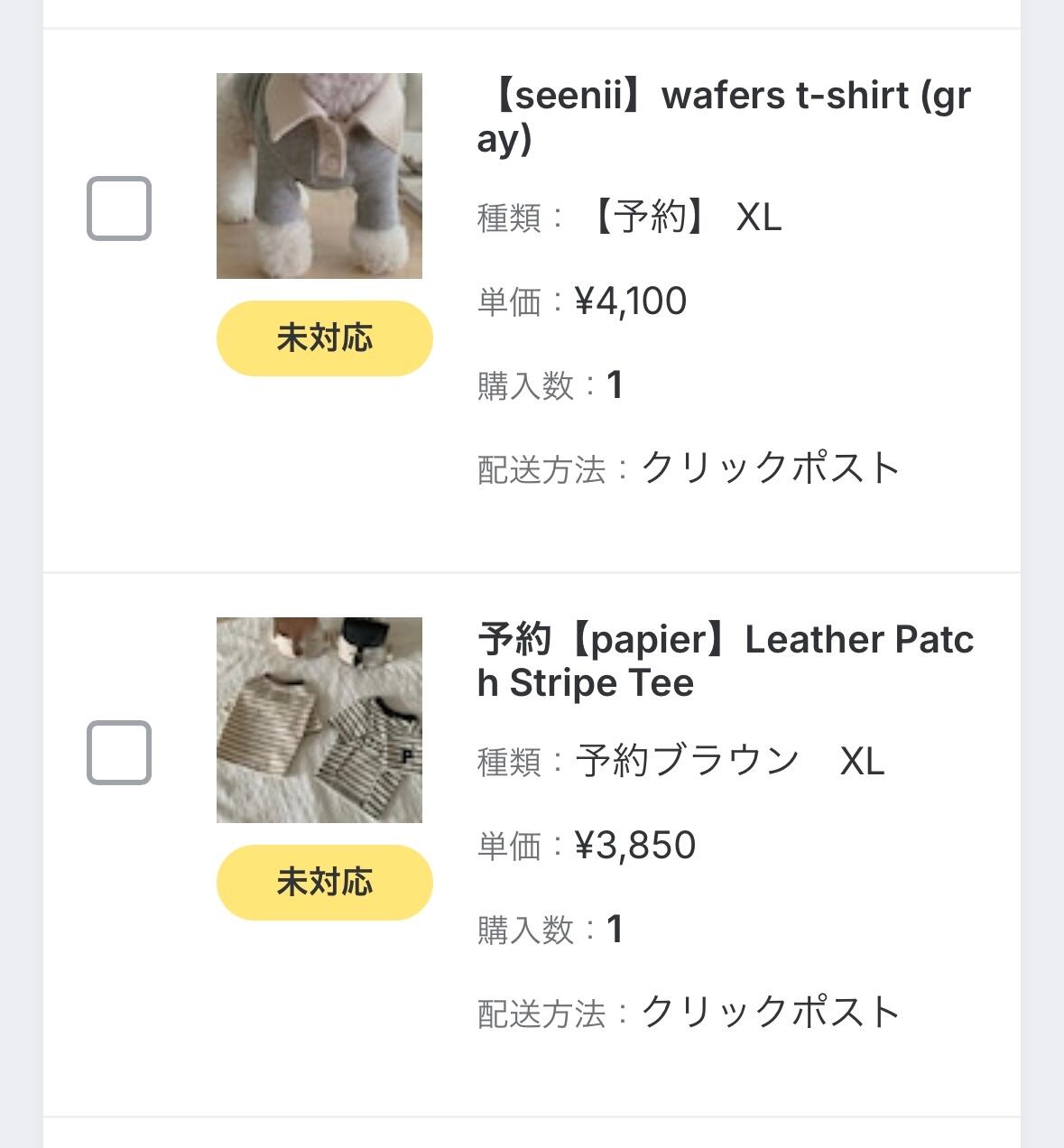Click クリックポスト shipping method for wafers t-shirt
Screen dimensions: 1064x1148
pos(771,468)
